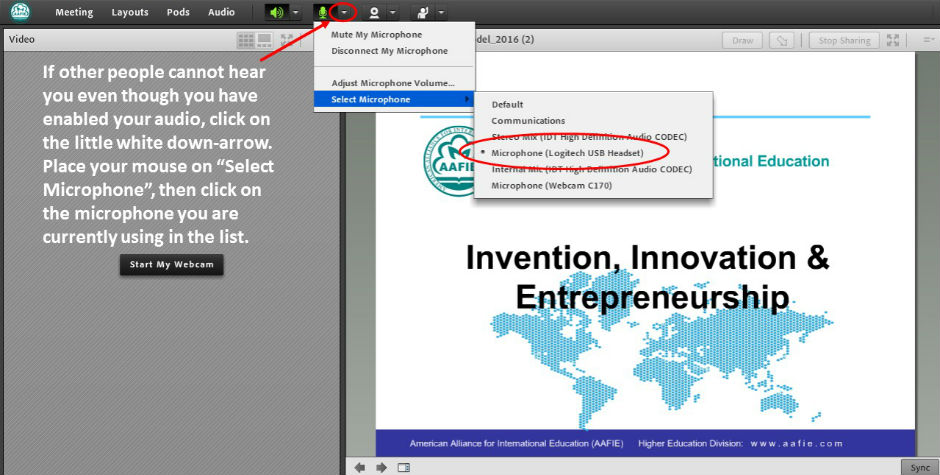Open the Meeting menu
The width and height of the screenshot is (940, 475).
click(x=74, y=12)
